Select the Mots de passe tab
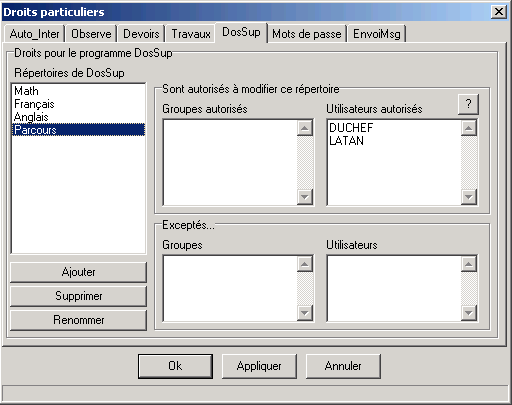 307,34
